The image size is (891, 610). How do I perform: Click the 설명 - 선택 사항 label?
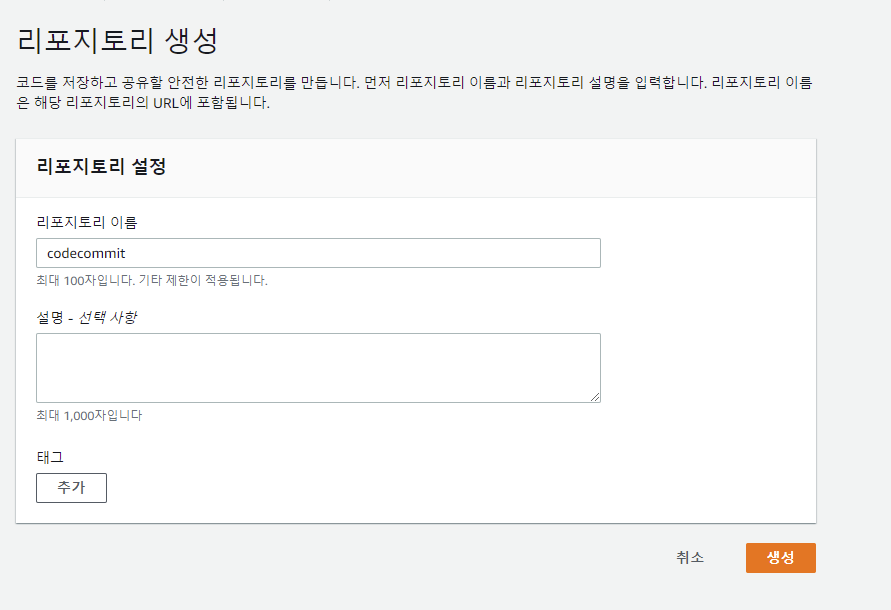86,317
